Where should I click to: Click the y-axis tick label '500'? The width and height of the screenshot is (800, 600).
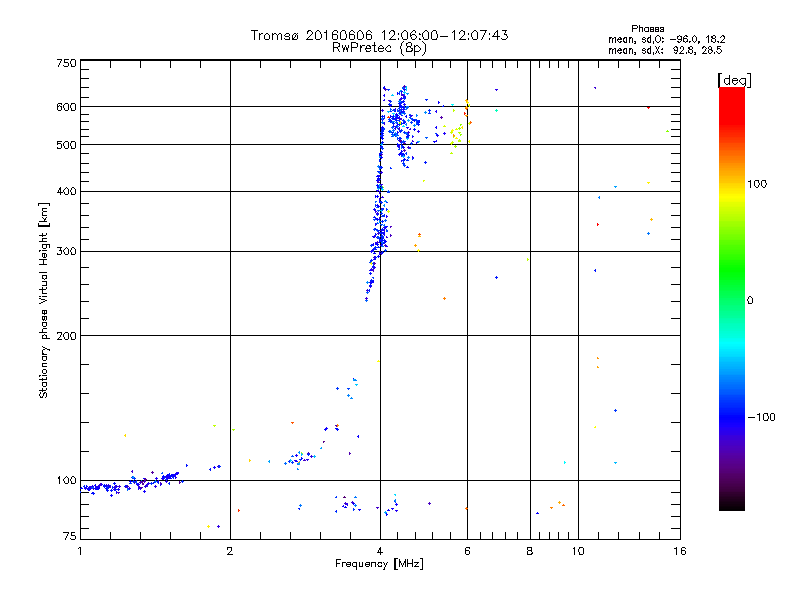tap(66, 145)
